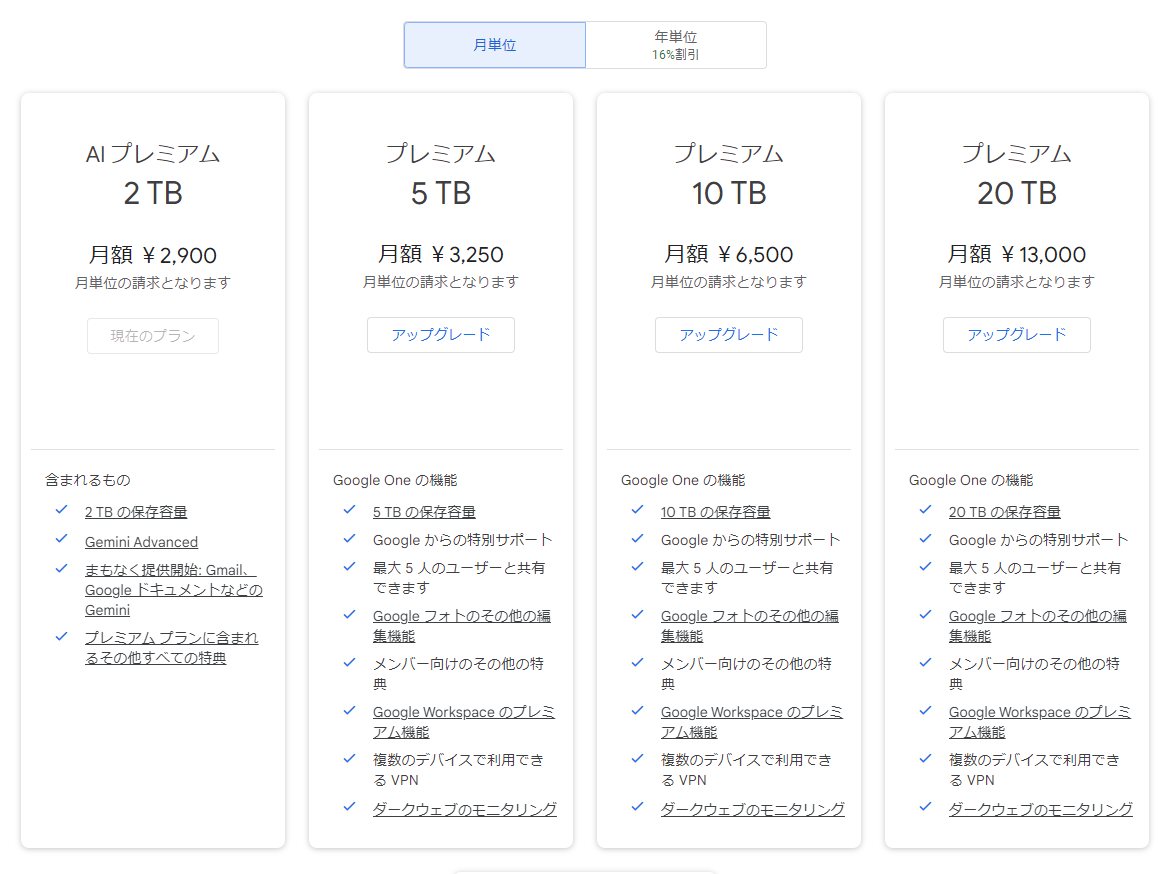Click the checkmark beside 5 TB の保存容量
This screenshot has width=1176, height=874.
[x=350, y=510]
